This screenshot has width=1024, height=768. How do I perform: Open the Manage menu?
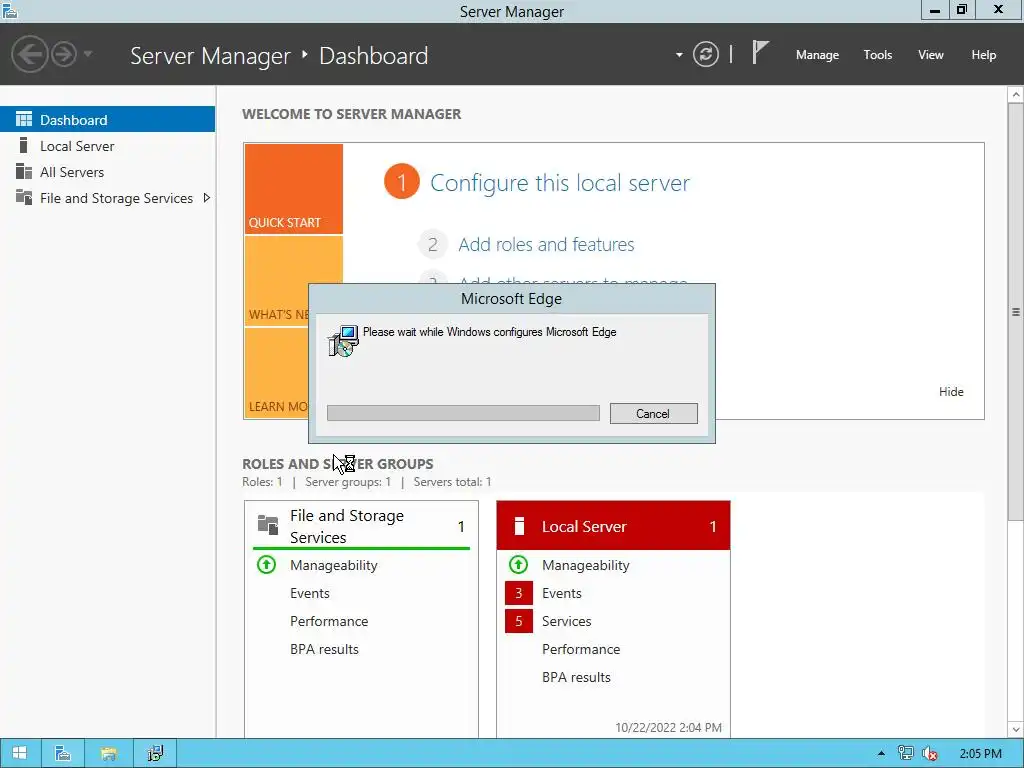817,55
